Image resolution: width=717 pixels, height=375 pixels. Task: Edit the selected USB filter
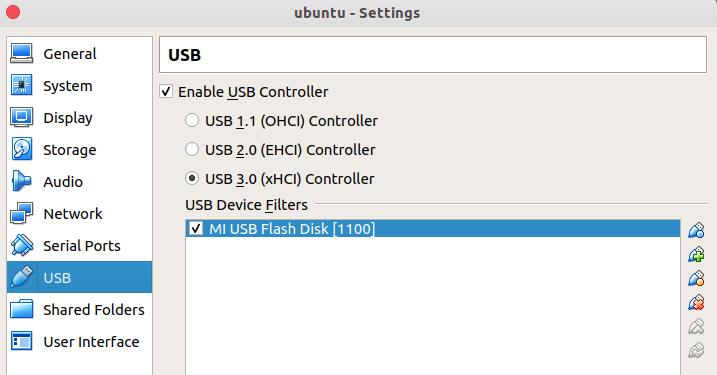(696, 278)
